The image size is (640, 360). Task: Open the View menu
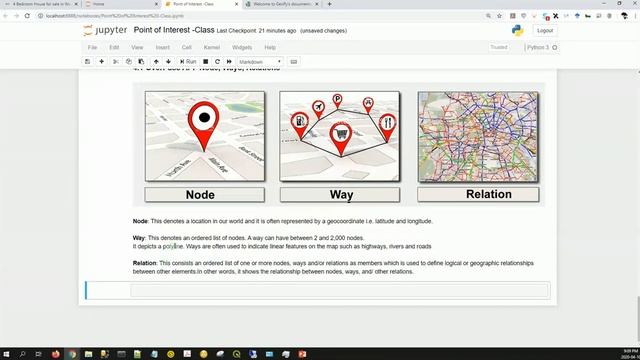137,47
